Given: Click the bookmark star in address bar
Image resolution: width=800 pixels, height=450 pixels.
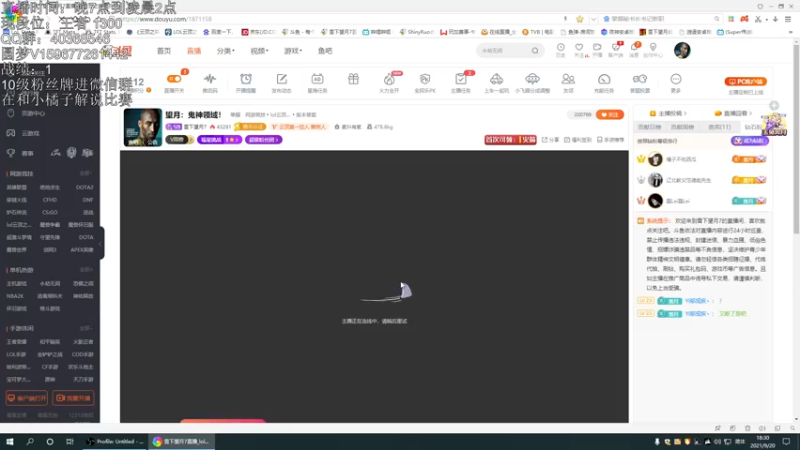Looking at the screenshot, I should 580,19.
